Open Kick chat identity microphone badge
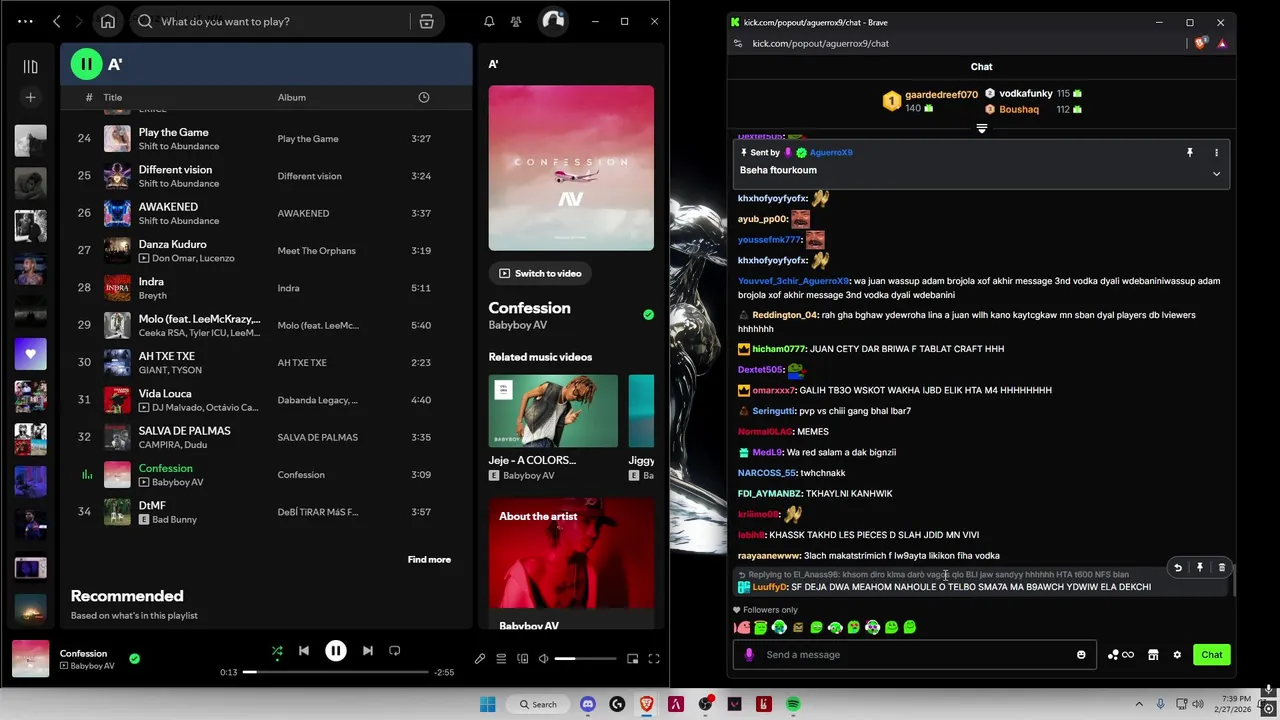Screen dimensions: 1280x720 click(749, 654)
